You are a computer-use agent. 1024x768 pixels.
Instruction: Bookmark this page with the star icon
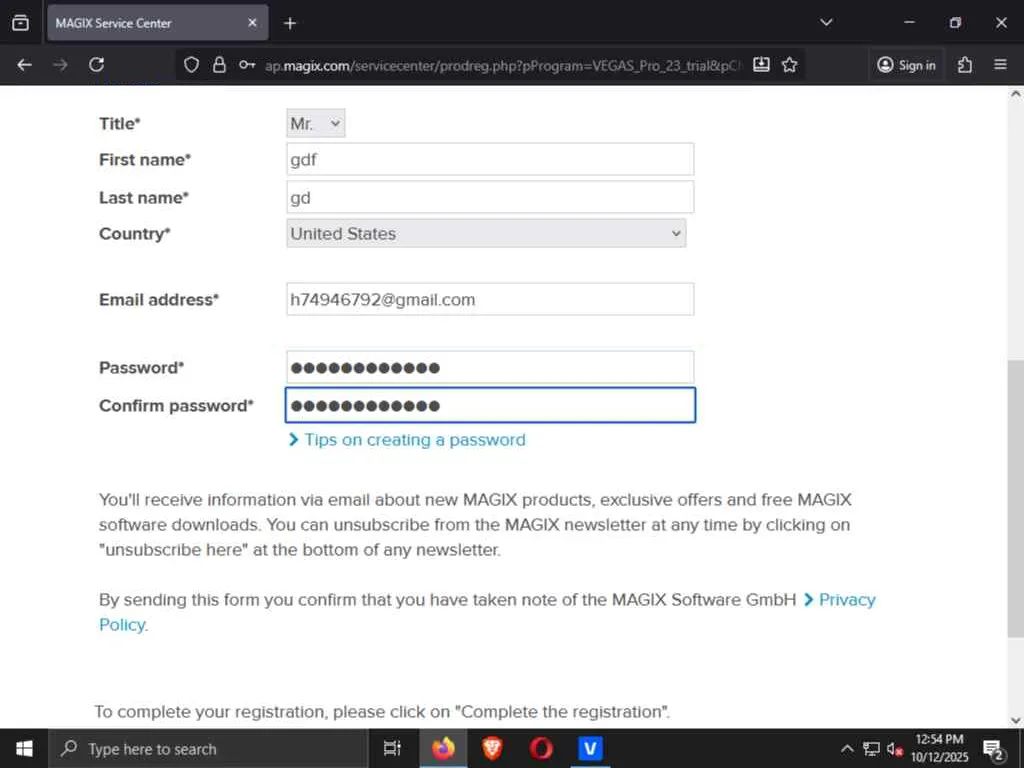pos(790,65)
